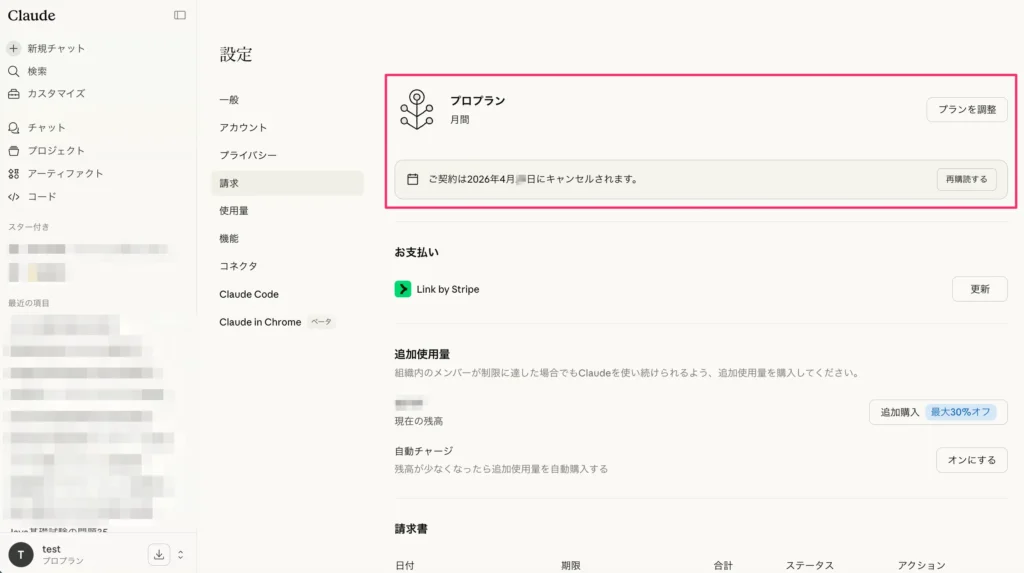
Task: Click the アクション column header
Action: (921, 565)
